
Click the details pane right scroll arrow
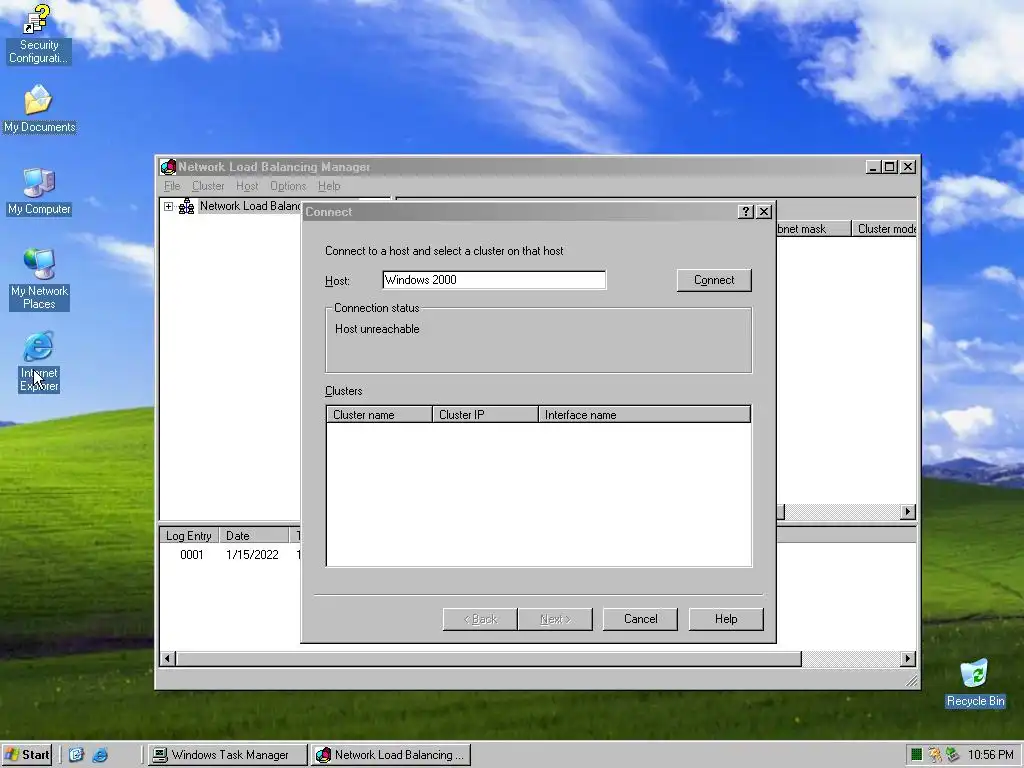(908, 512)
